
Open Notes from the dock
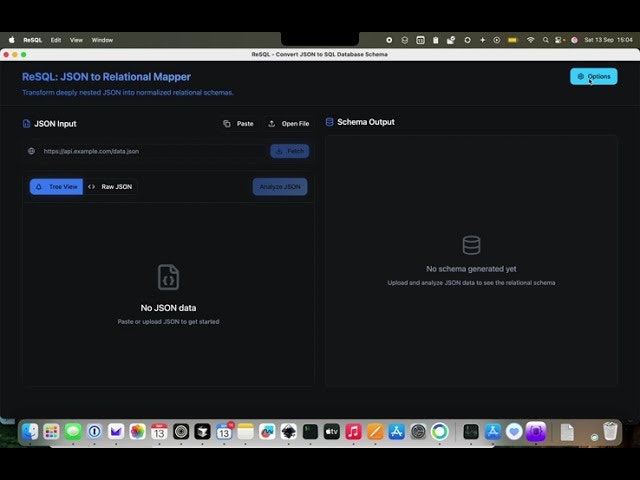point(245,432)
